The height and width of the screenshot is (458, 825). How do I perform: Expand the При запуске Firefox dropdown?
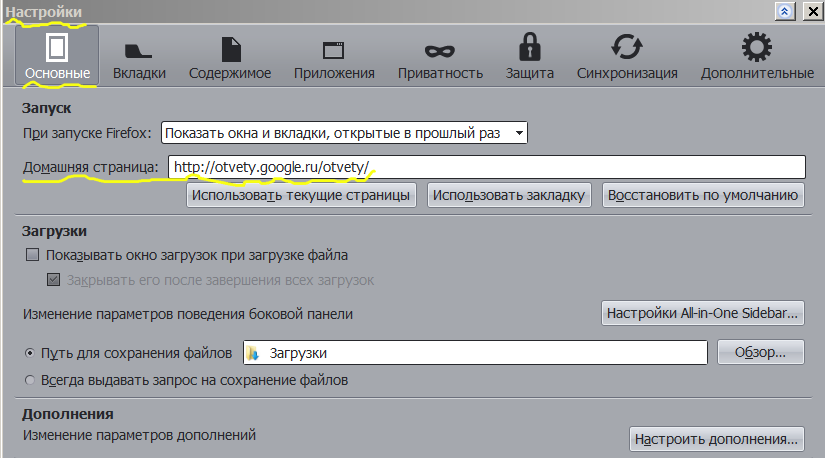click(x=344, y=133)
